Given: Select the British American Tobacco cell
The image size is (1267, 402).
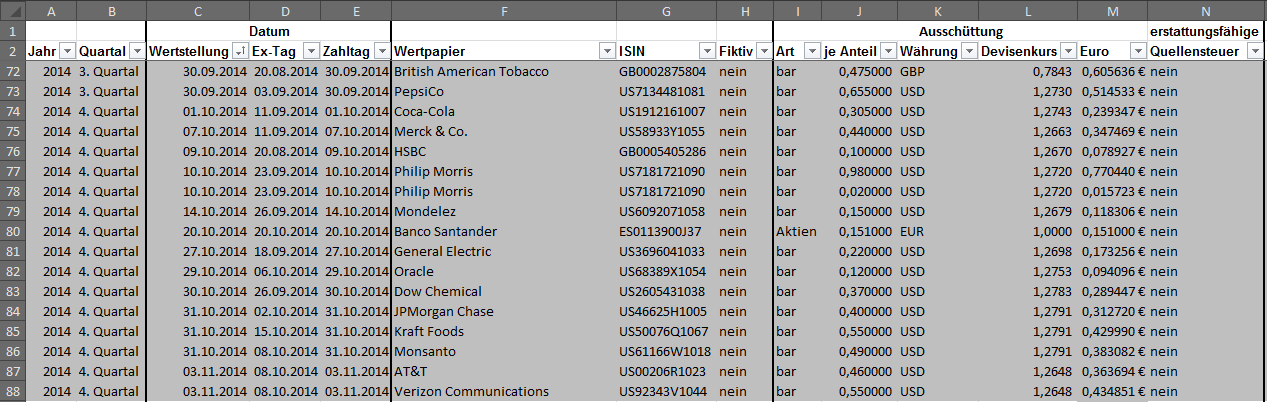Looking at the screenshot, I should 504,72.
